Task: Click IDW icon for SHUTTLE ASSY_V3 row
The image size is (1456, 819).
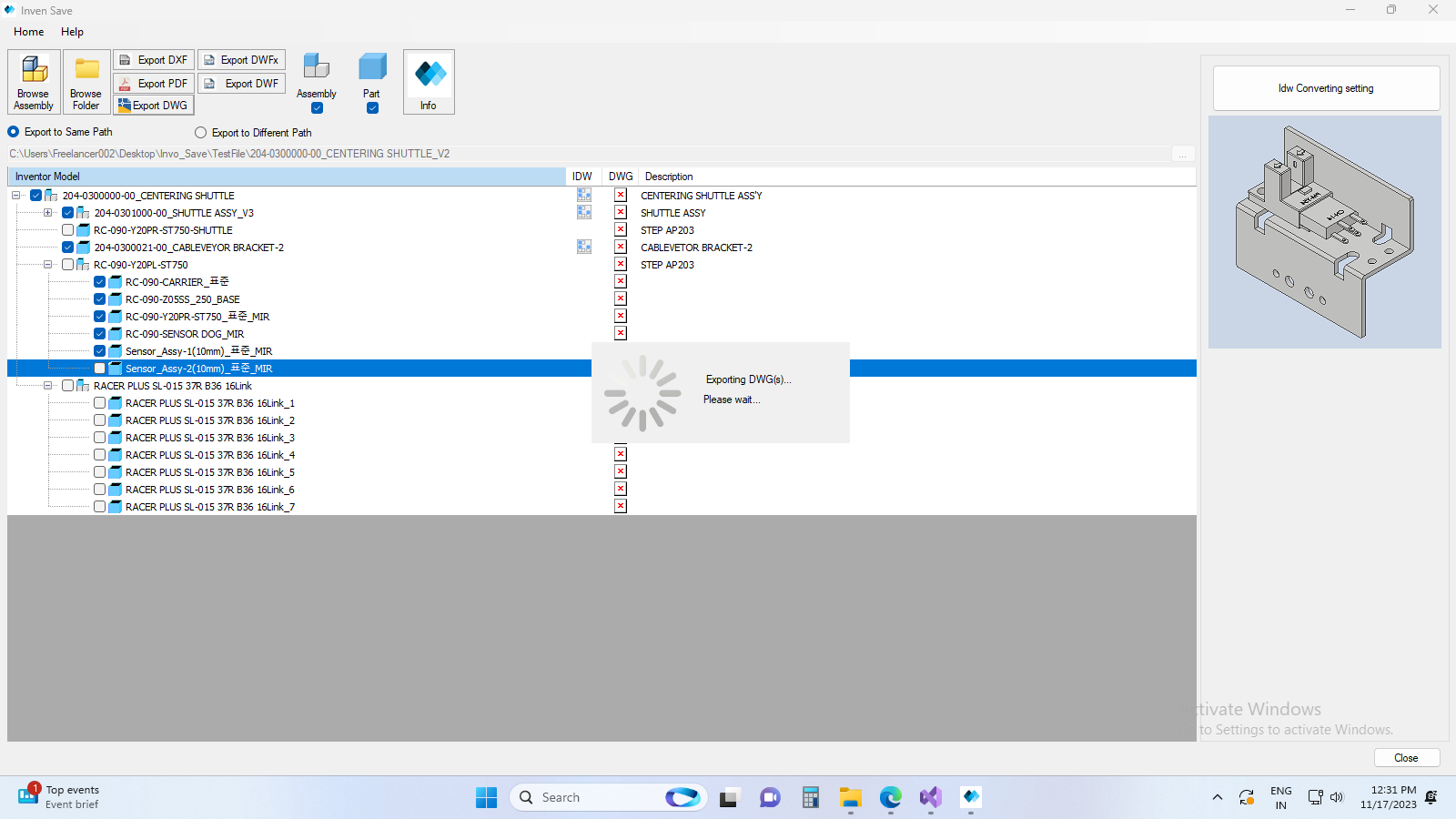Action: pyautogui.click(x=584, y=212)
